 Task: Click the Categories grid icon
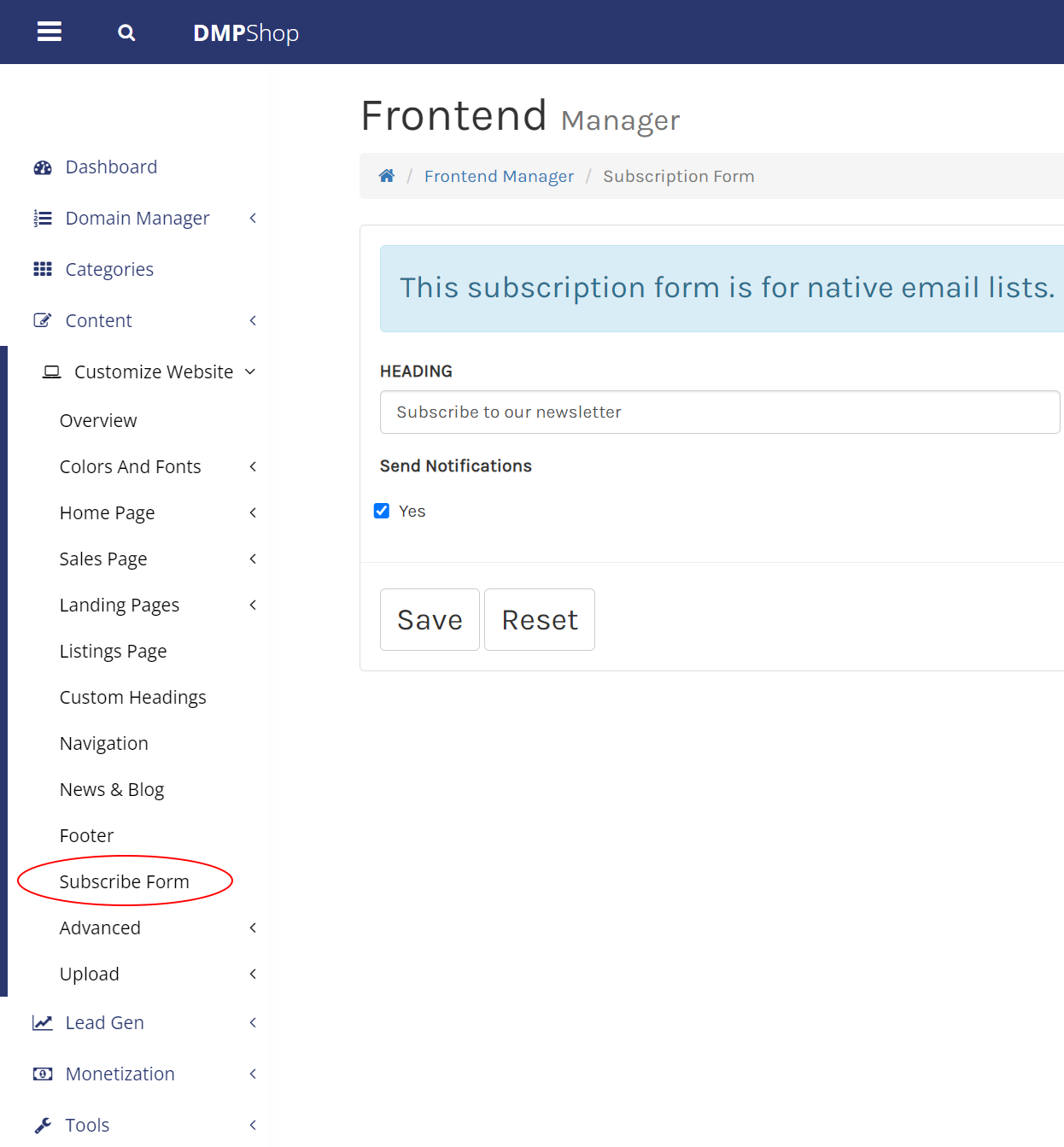click(x=43, y=270)
